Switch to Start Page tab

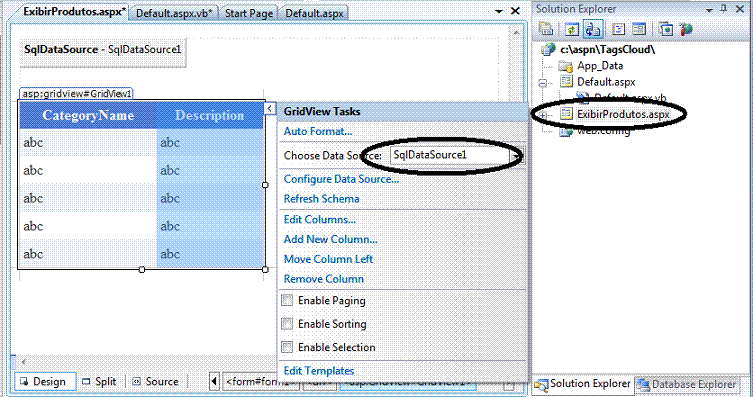point(249,13)
